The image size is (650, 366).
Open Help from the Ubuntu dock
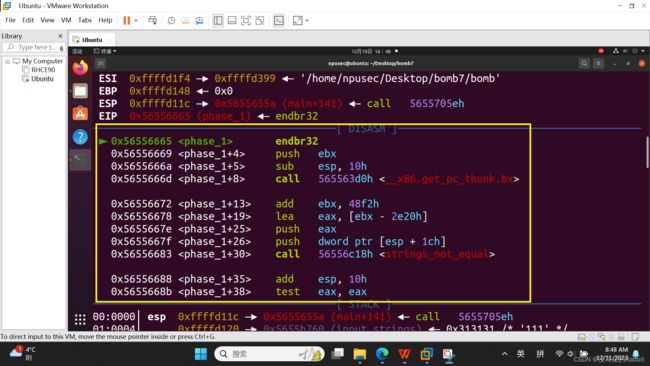(80, 136)
